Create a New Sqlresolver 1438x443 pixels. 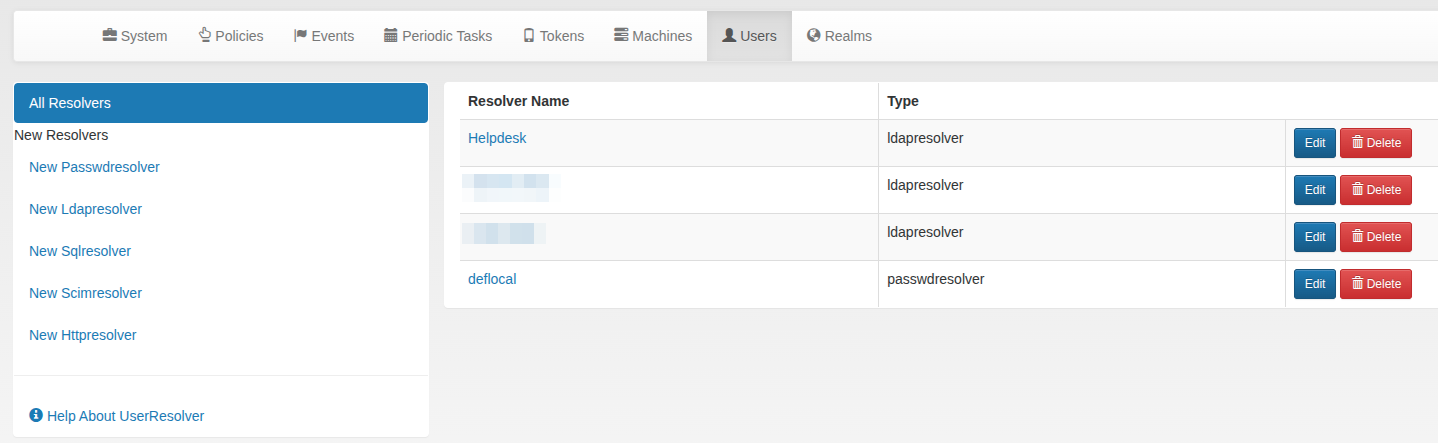pyautogui.click(x=80, y=251)
